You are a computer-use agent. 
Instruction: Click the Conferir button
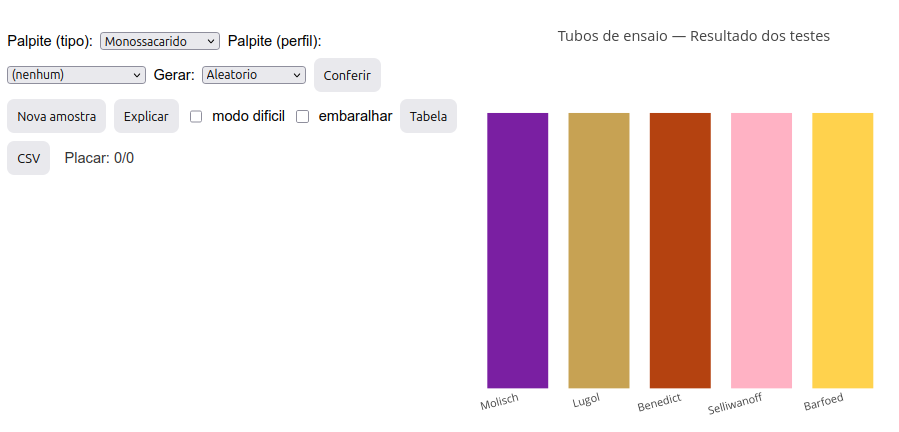click(347, 75)
